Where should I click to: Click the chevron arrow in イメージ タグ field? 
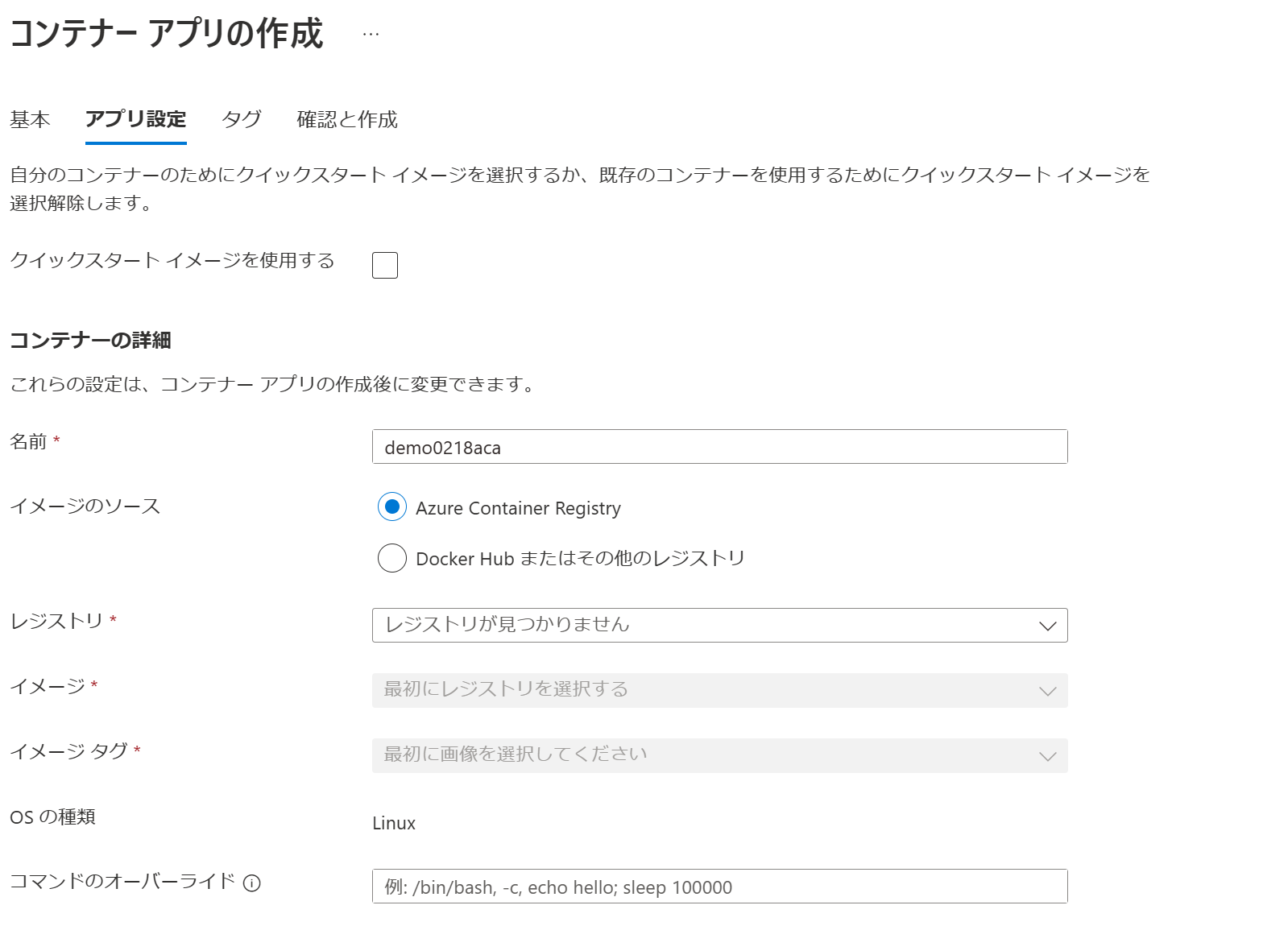click(1047, 756)
